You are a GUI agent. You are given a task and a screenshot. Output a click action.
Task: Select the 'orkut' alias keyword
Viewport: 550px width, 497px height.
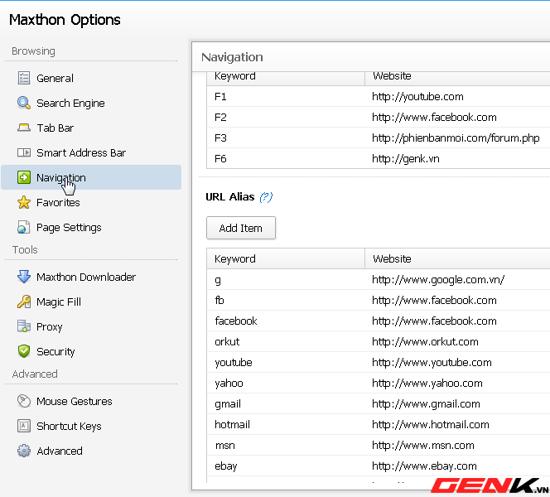pos(227,342)
